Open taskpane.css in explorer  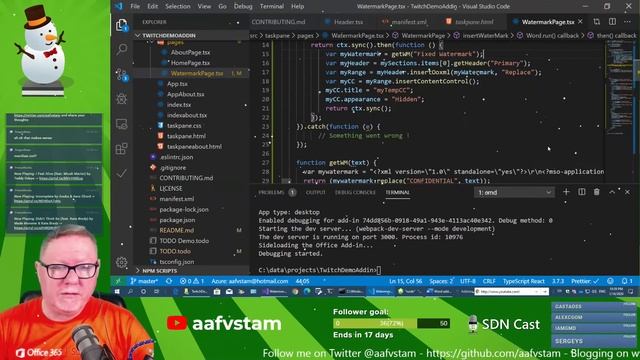[x=184, y=126]
